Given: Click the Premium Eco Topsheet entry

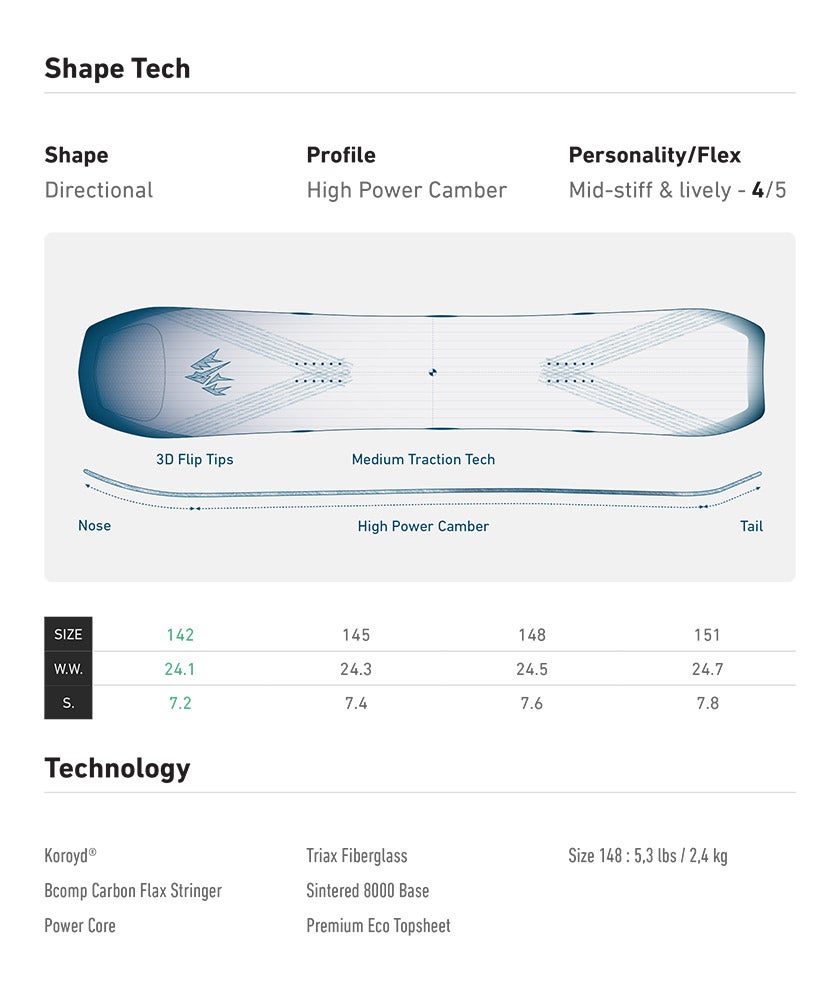Looking at the screenshot, I should [378, 925].
